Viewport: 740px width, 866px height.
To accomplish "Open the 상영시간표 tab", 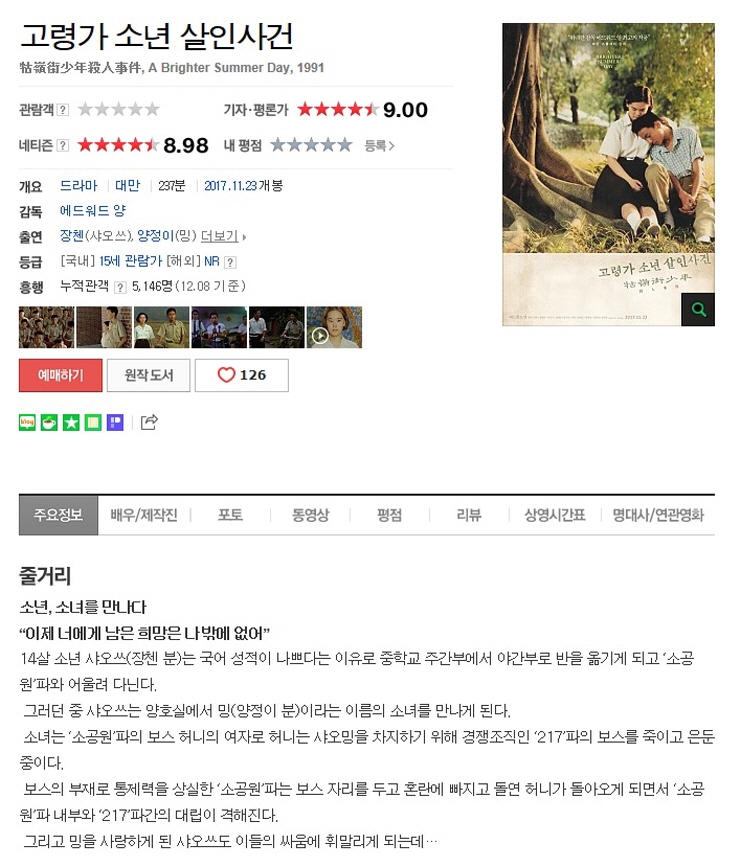I will point(555,515).
